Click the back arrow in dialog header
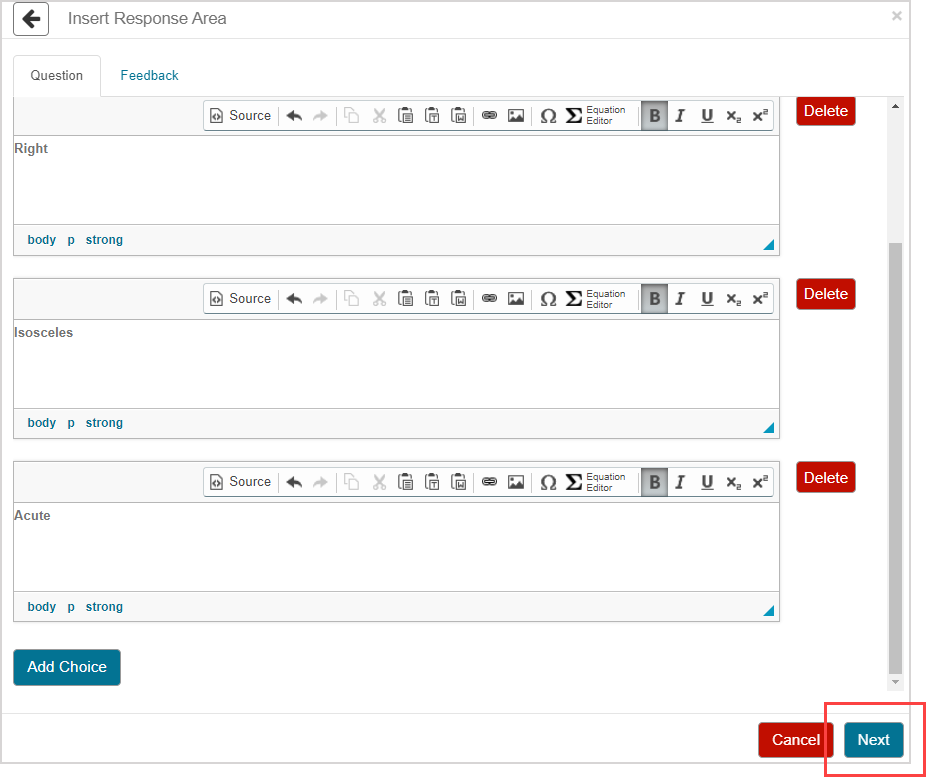Screen dimensions: 926x777 pos(31,19)
